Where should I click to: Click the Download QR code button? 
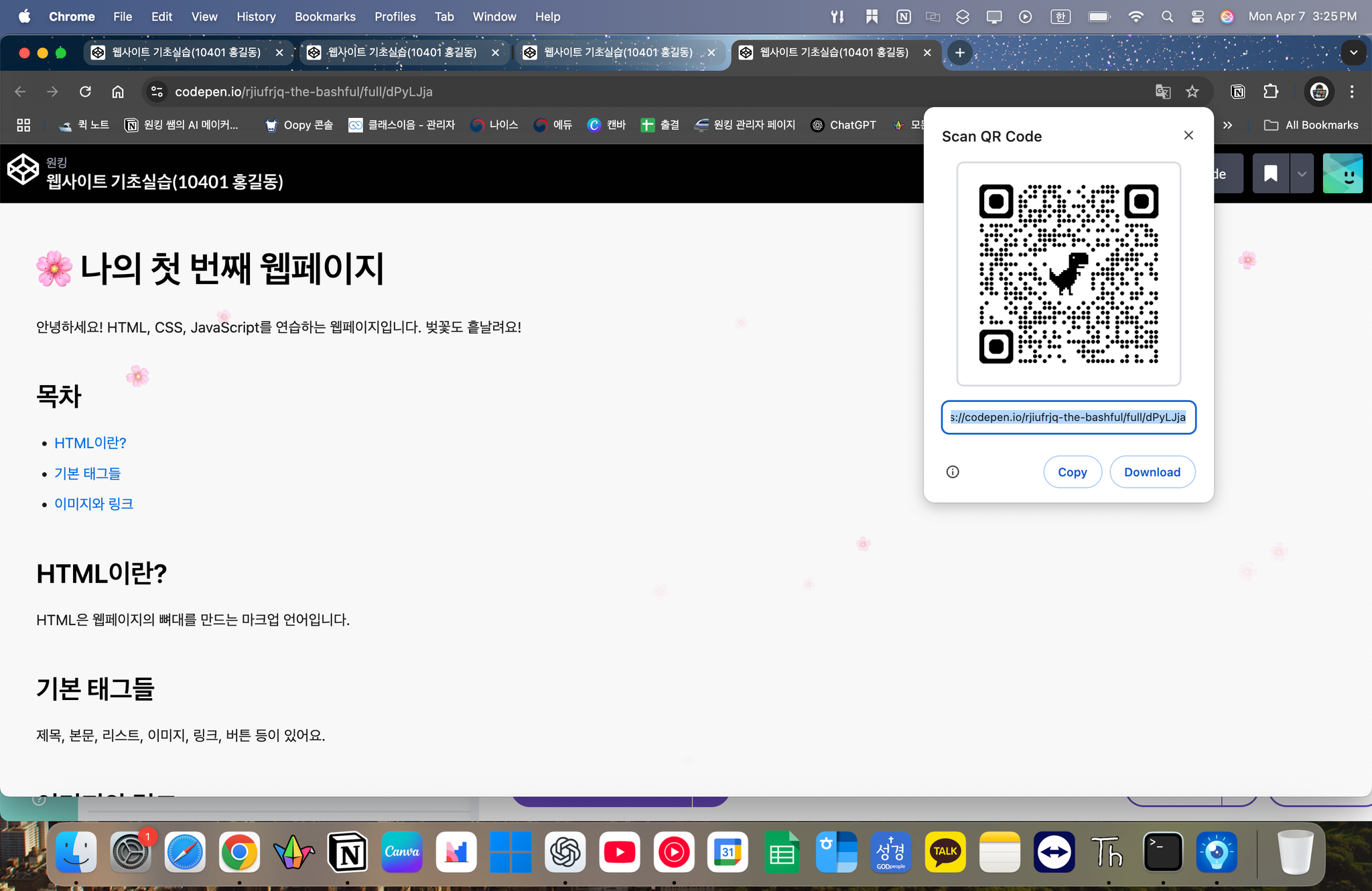point(1152,472)
